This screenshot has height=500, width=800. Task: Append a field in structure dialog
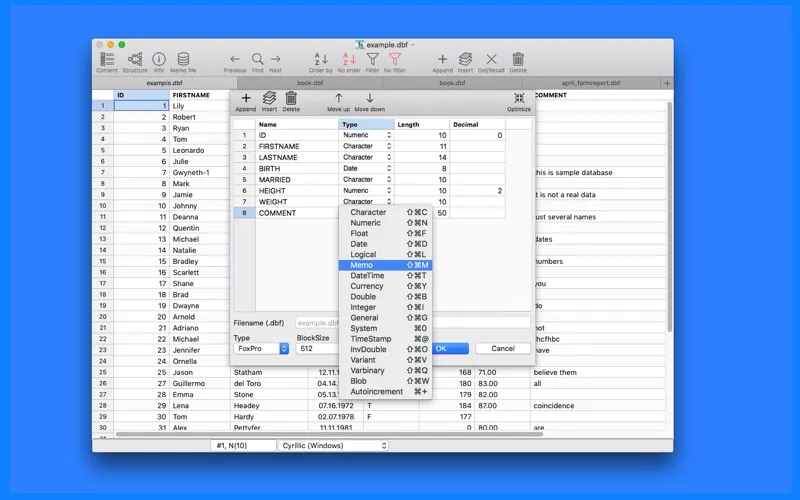[245, 98]
